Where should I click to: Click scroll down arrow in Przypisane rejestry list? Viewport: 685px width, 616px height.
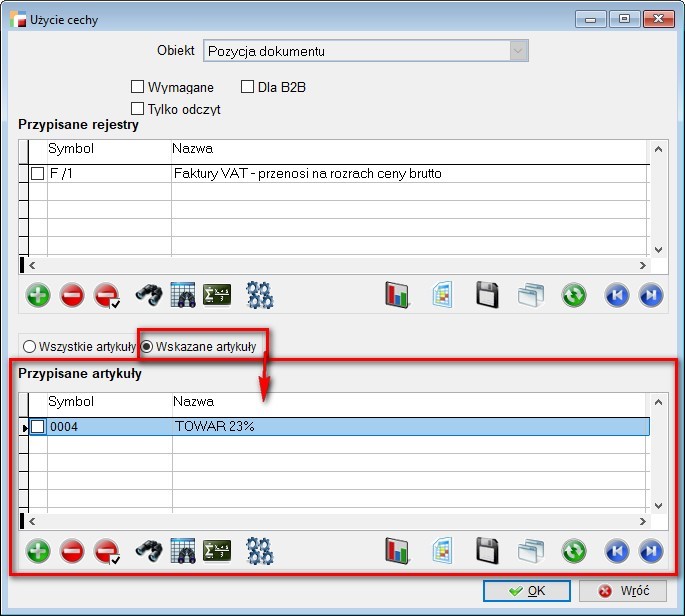tap(659, 250)
